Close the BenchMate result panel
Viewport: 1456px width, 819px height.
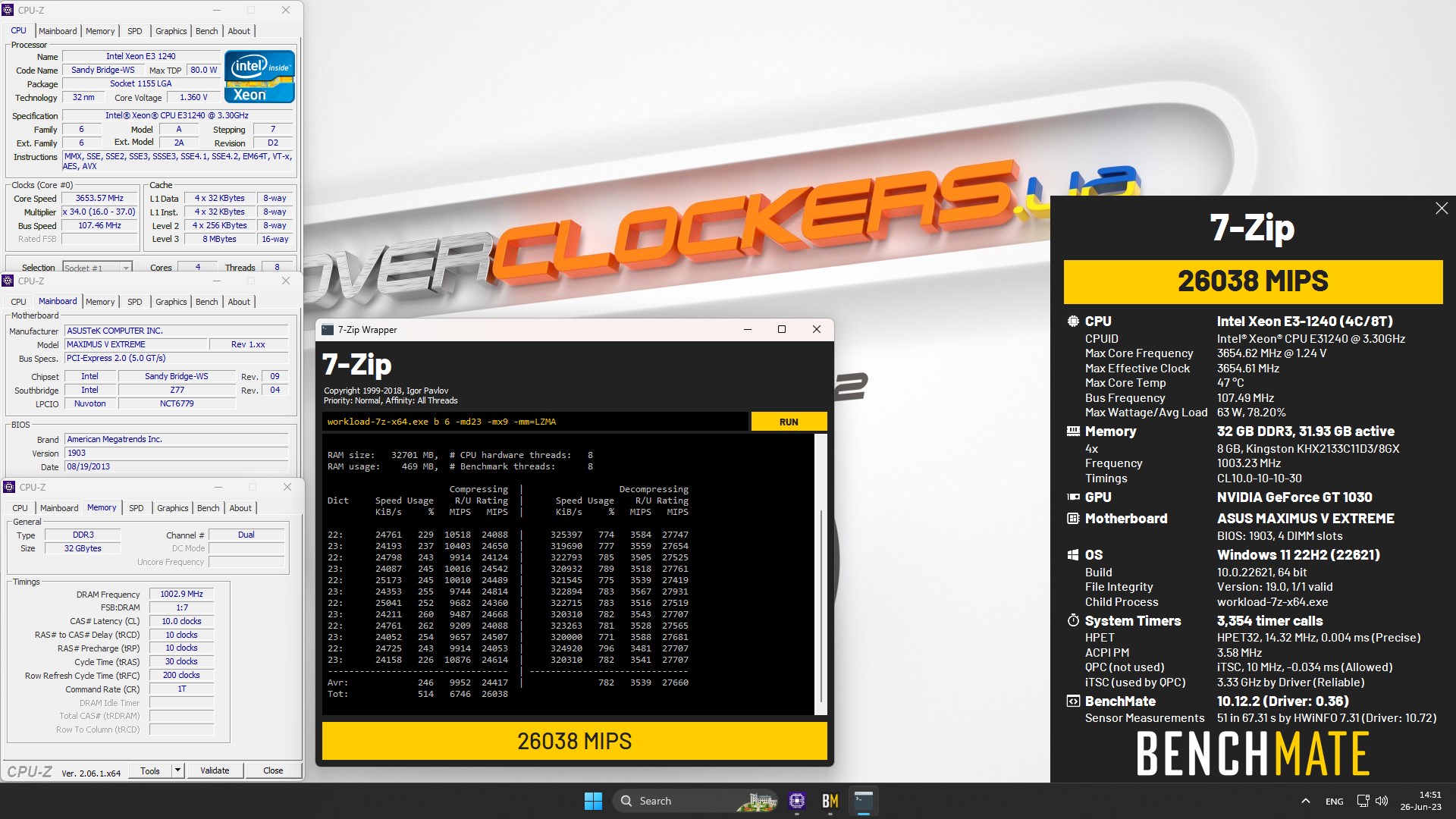[x=1441, y=209]
